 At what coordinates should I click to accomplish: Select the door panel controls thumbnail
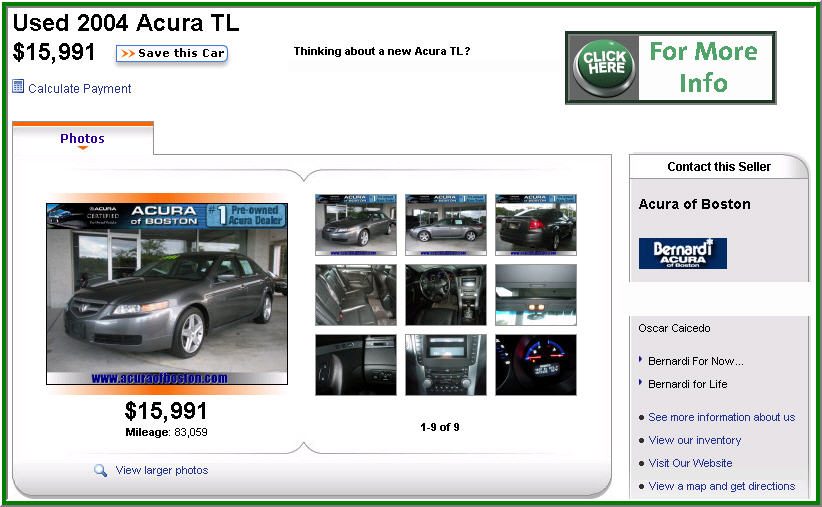[356, 365]
